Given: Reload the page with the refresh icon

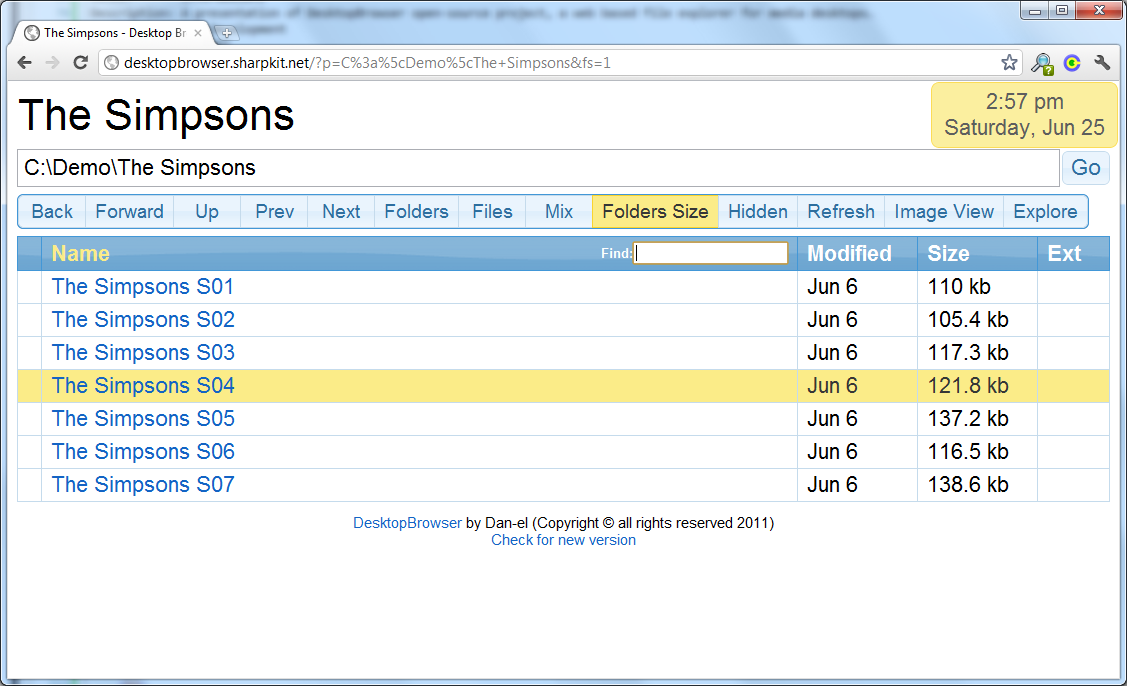Looking at the screenshot, I should [x=80, y=63].
